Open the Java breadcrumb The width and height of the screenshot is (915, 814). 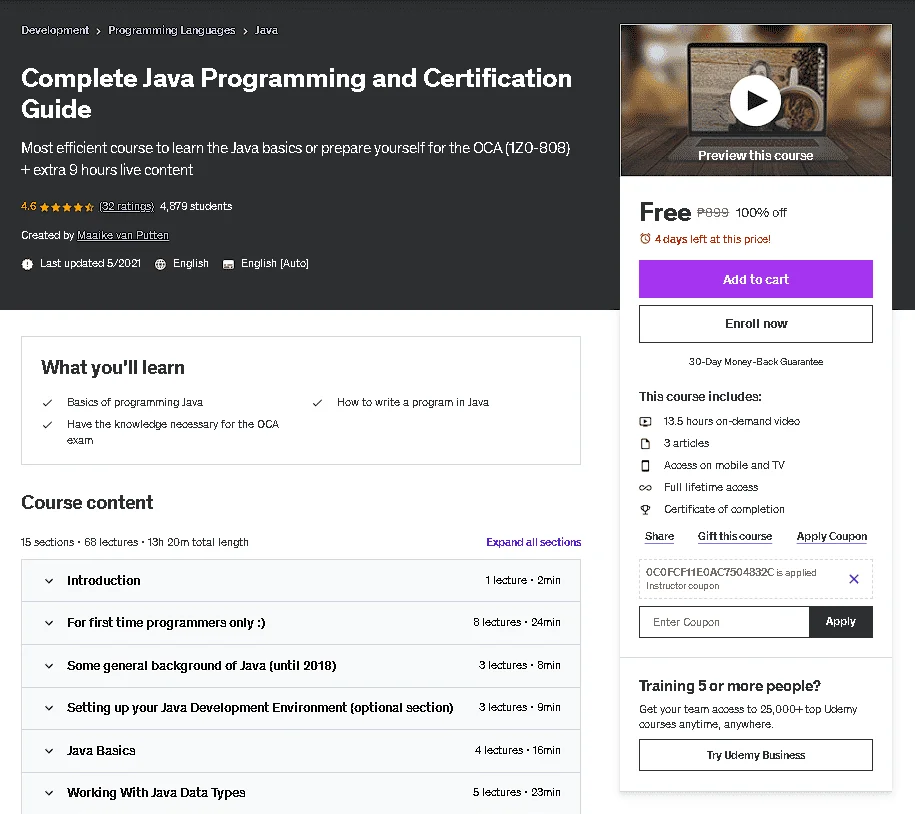pyautogui.click(x=266, y=30)
